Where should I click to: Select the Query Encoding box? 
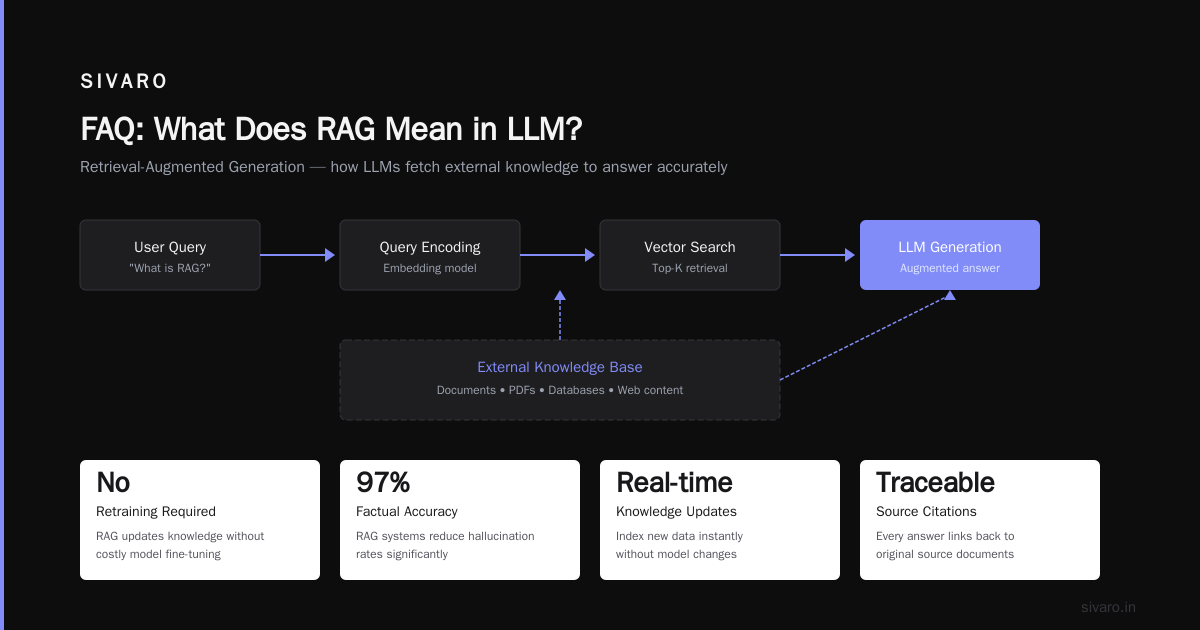(x=430, y=255)
